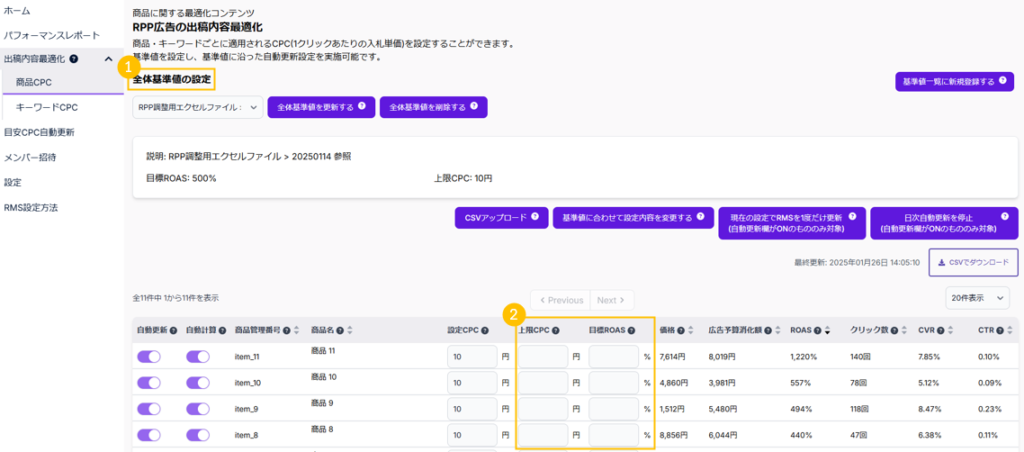
Task: Toggle the 自動計算 switch for item_10
Action: point(198,382)
